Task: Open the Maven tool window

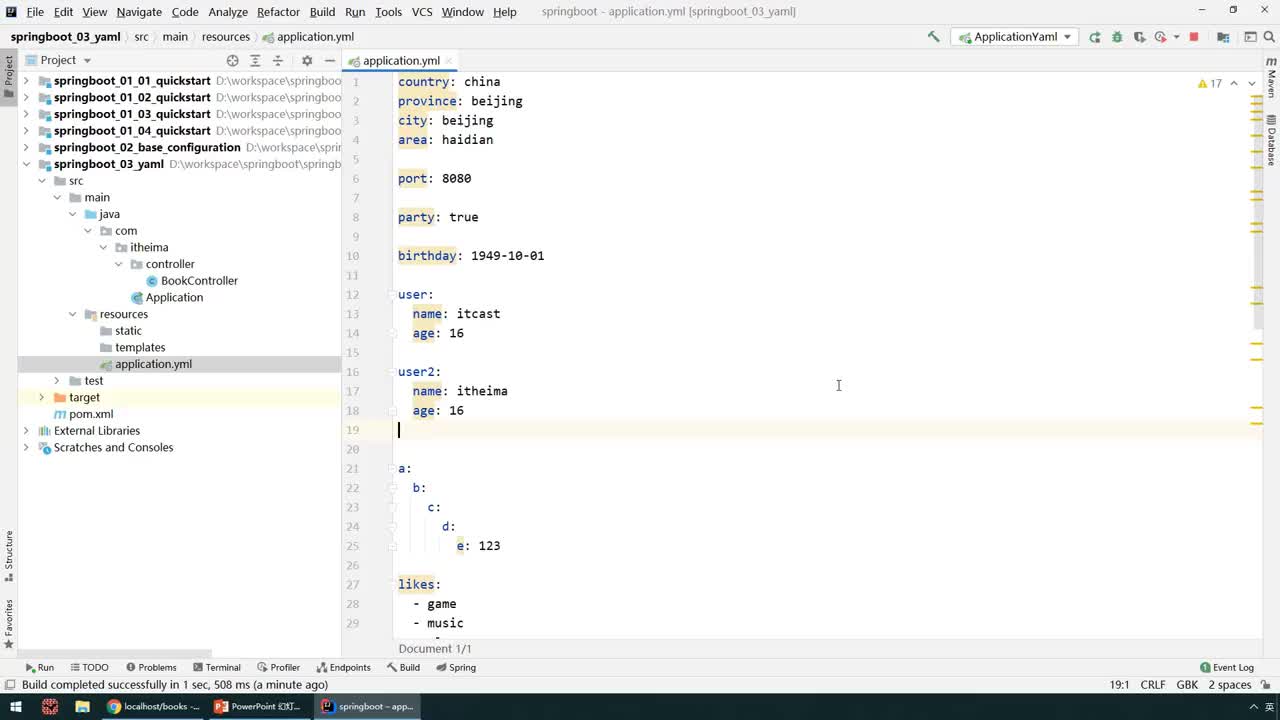Action: coord(1272,77)
